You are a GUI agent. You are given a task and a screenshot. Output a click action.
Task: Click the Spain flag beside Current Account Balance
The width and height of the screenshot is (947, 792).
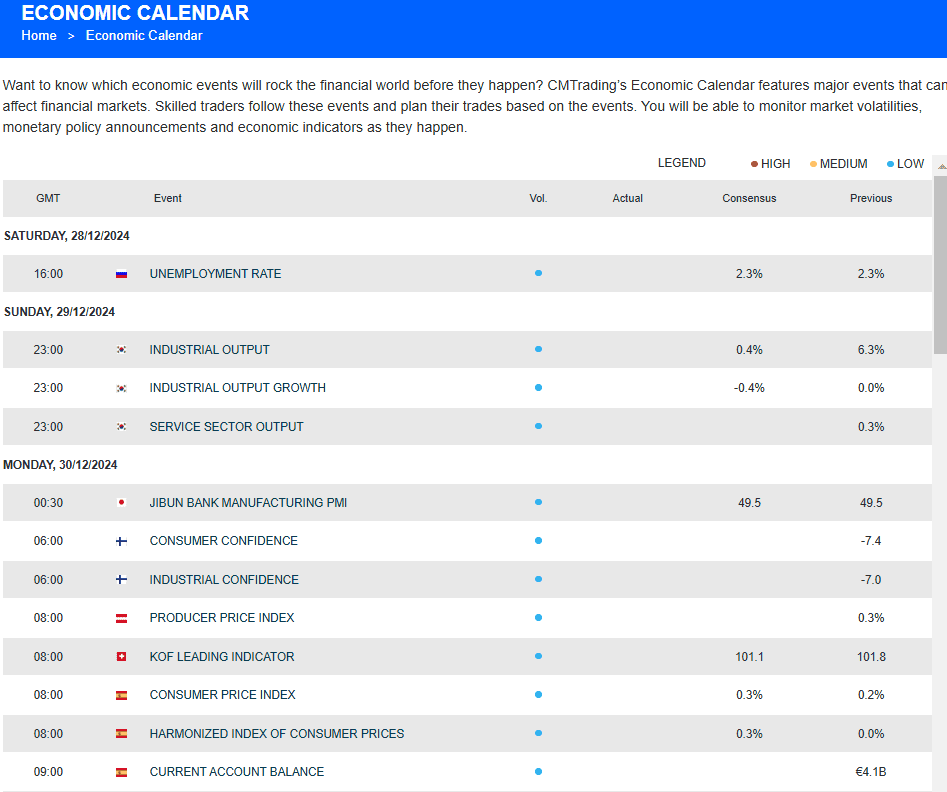121,772
